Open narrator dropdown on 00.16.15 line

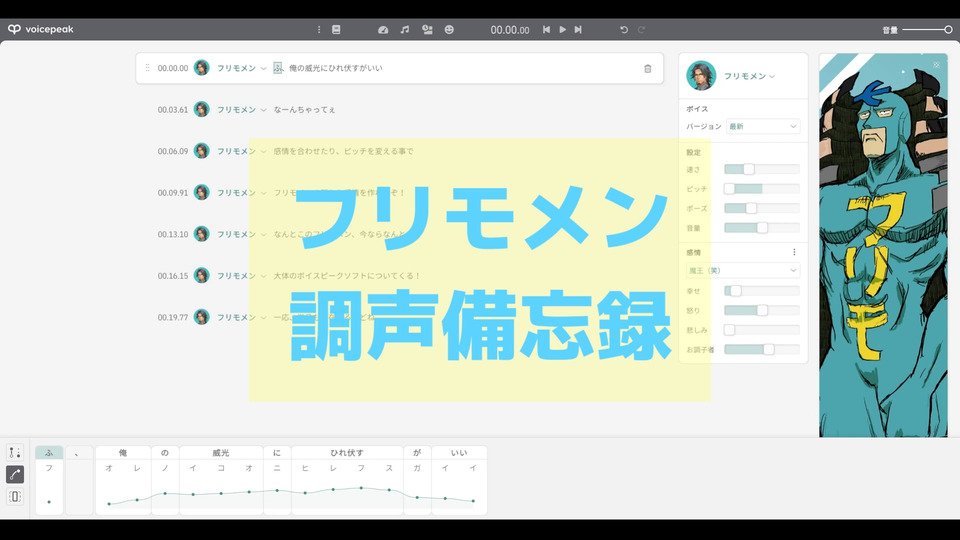[242, 276]
